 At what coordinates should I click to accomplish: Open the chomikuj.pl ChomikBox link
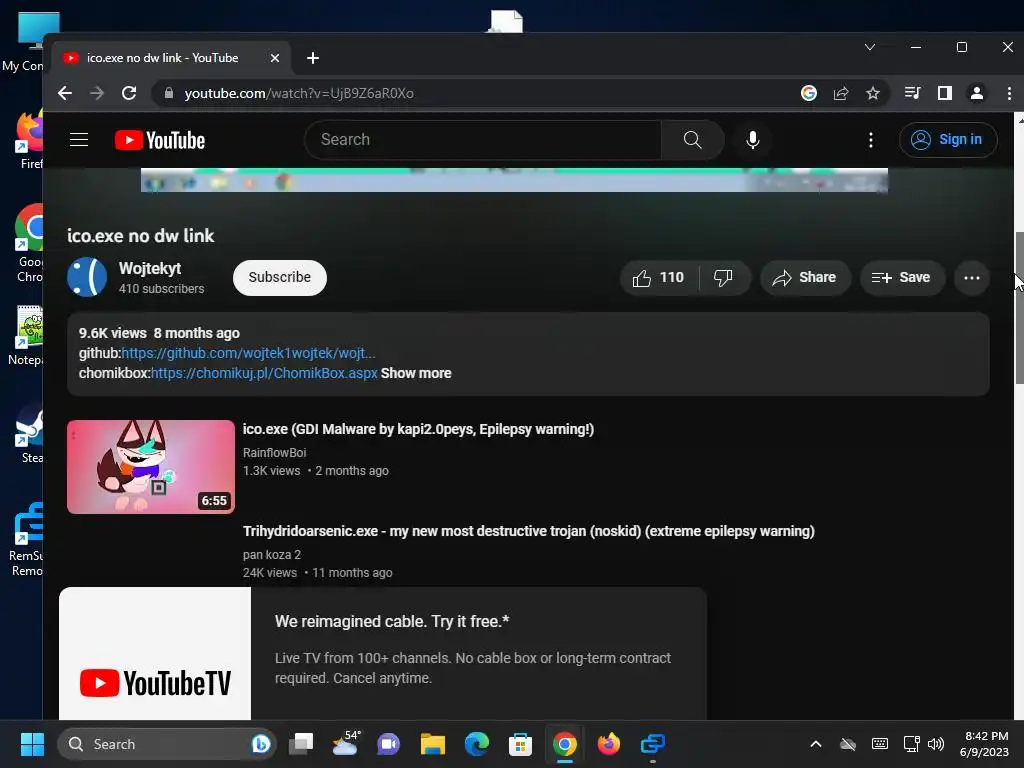264,374
